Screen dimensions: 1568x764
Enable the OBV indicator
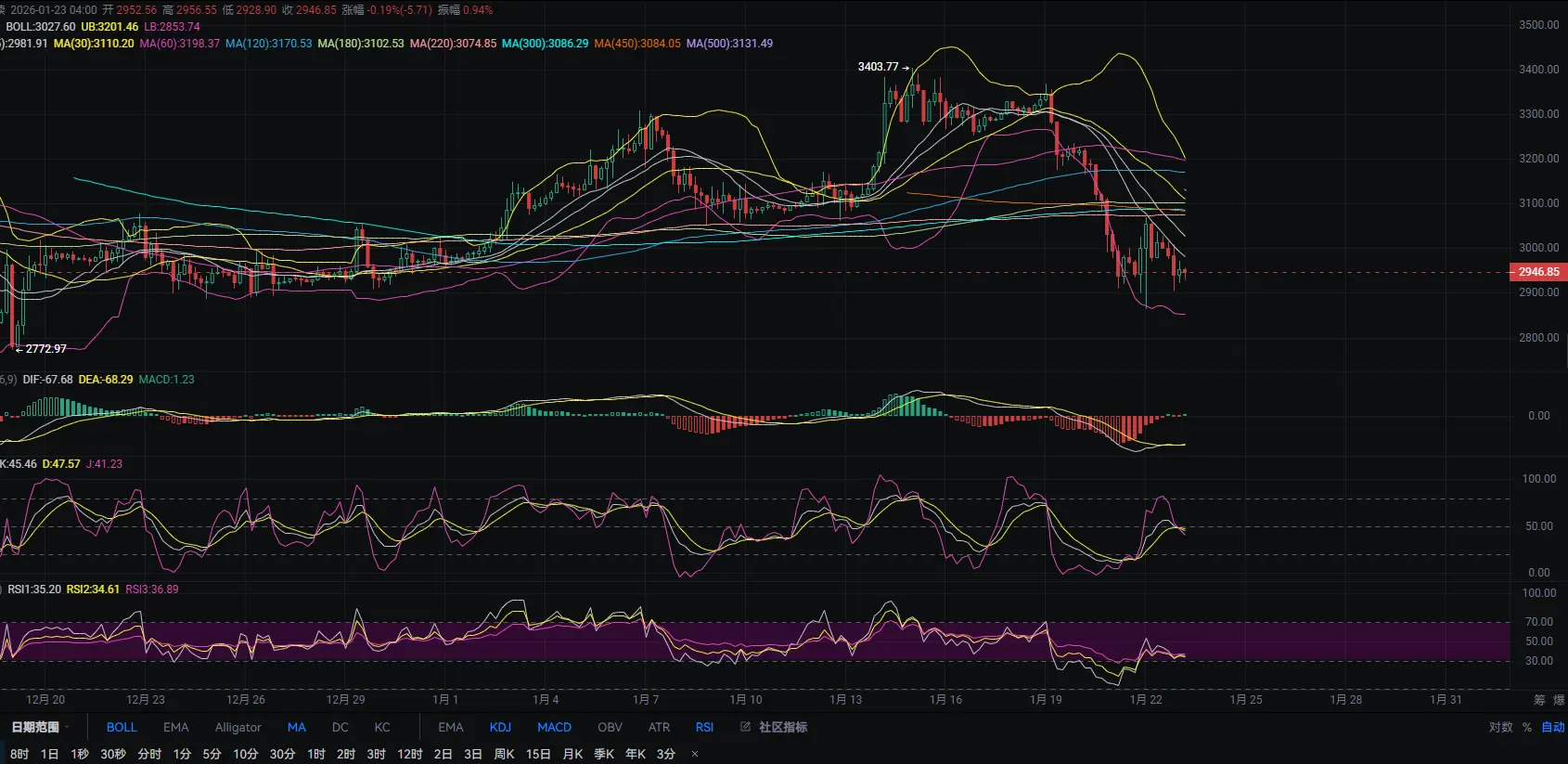610,727
